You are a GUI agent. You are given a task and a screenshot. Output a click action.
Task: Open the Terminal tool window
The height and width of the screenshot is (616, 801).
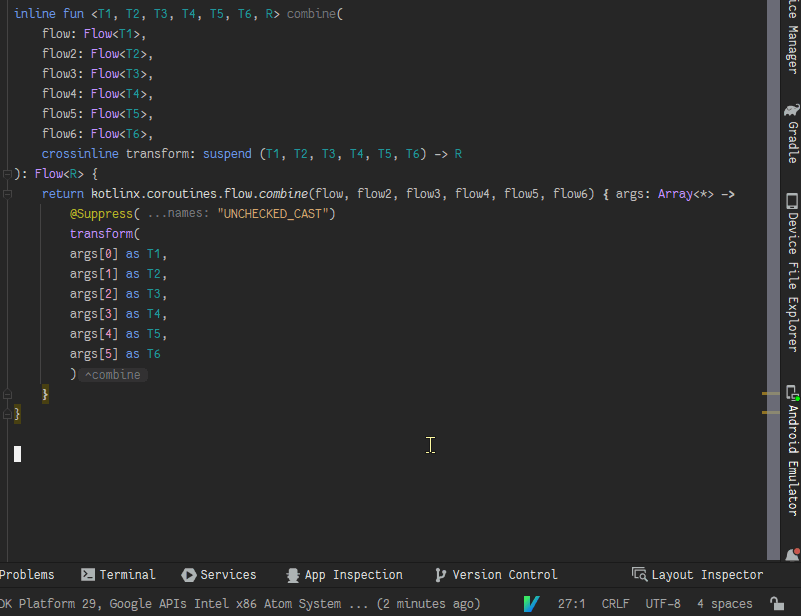pos(118,575)
